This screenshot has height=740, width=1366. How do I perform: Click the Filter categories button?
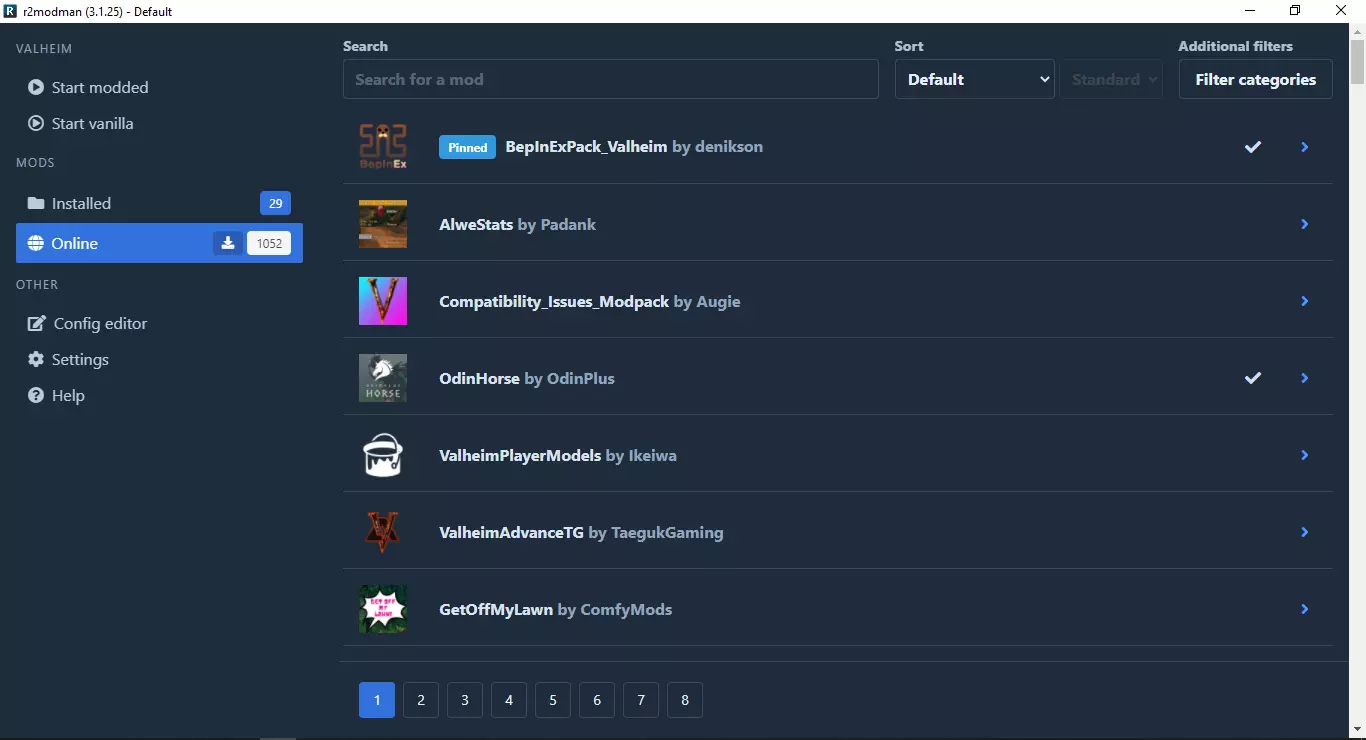[x=1256, y=79]
